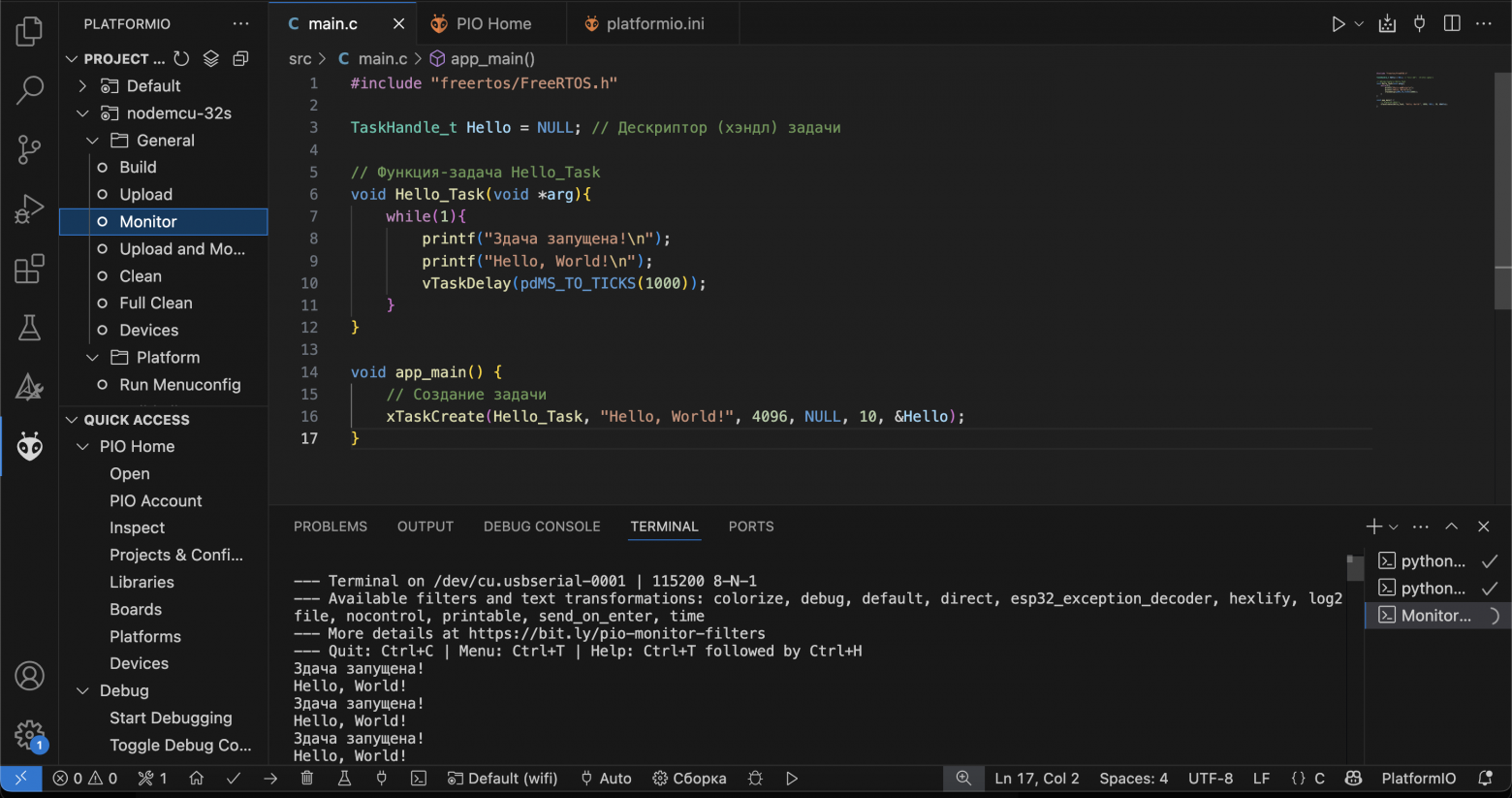Viewport: 1512px width, 798px height.
Task: Open the Testing flask icon in activity bar
Action: (30, 328)
